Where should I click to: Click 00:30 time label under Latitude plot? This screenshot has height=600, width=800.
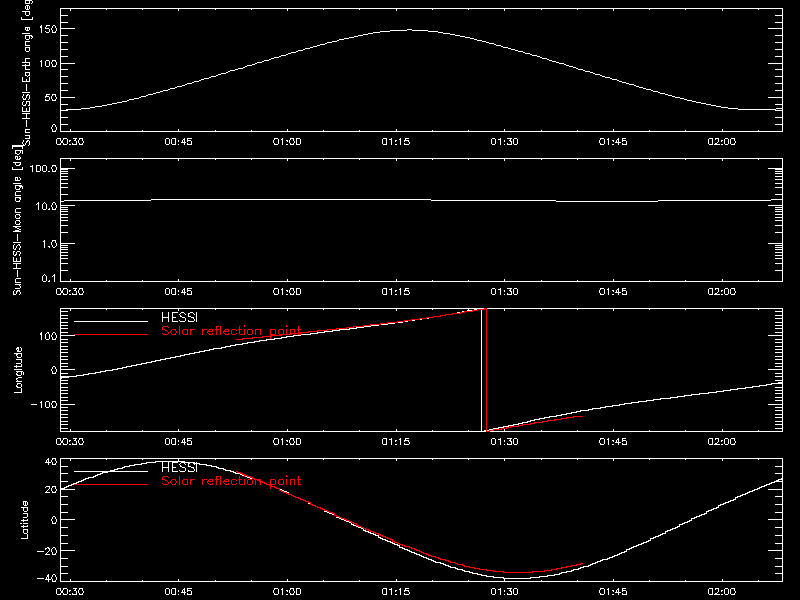click(x=70, y=592)
